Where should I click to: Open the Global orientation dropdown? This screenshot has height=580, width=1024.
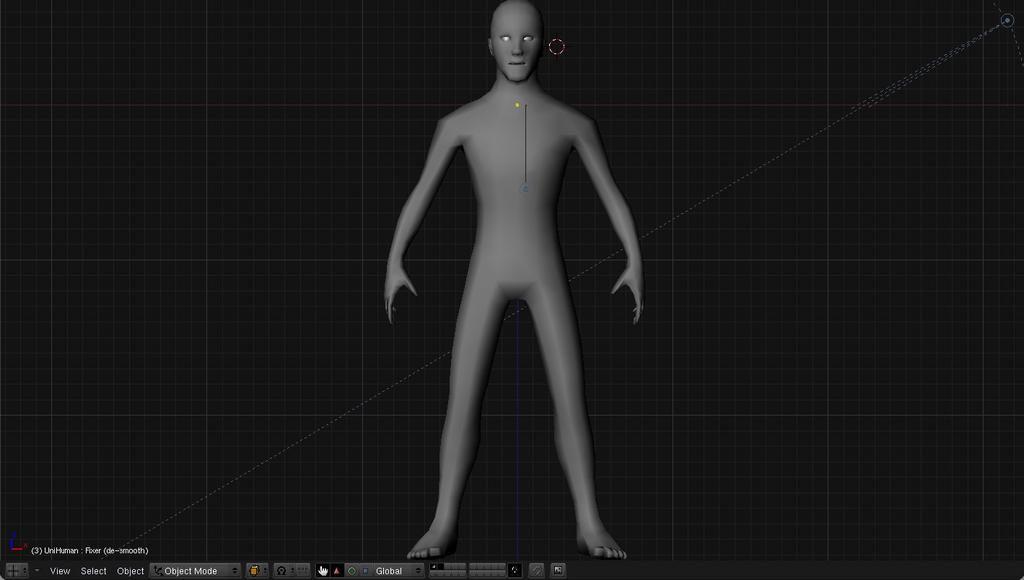(x=398, y=571)
